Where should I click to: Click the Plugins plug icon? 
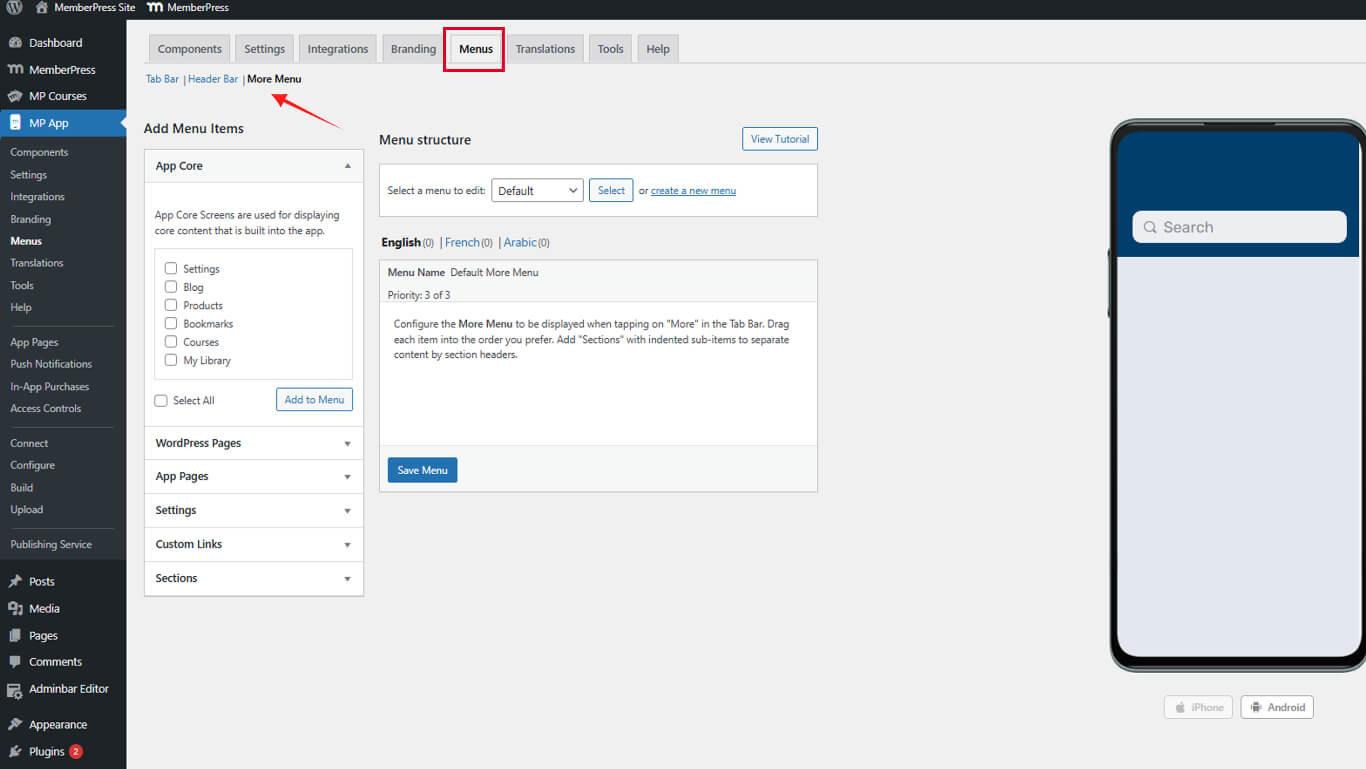point(15,751)
